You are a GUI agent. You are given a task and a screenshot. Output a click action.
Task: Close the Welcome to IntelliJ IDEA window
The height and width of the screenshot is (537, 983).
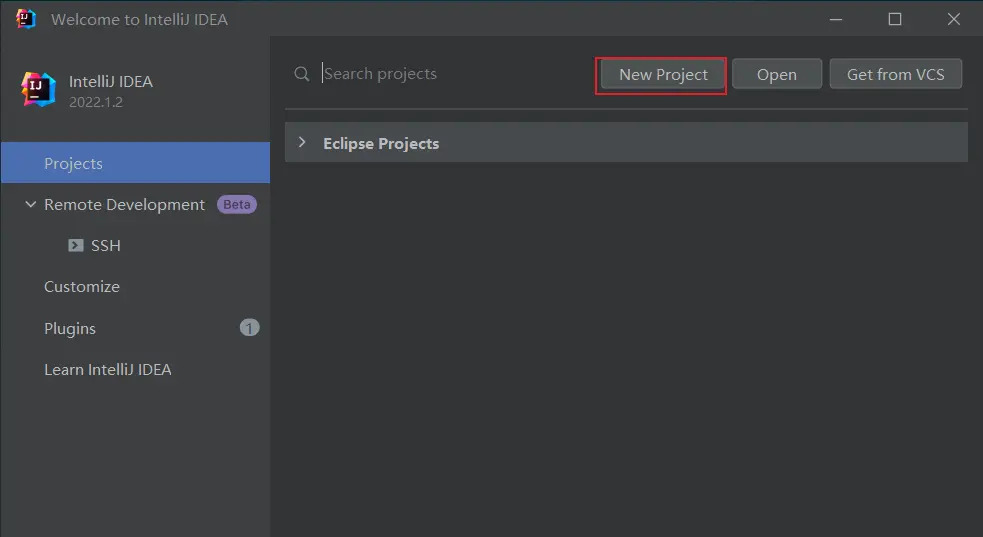pos(953,19)
